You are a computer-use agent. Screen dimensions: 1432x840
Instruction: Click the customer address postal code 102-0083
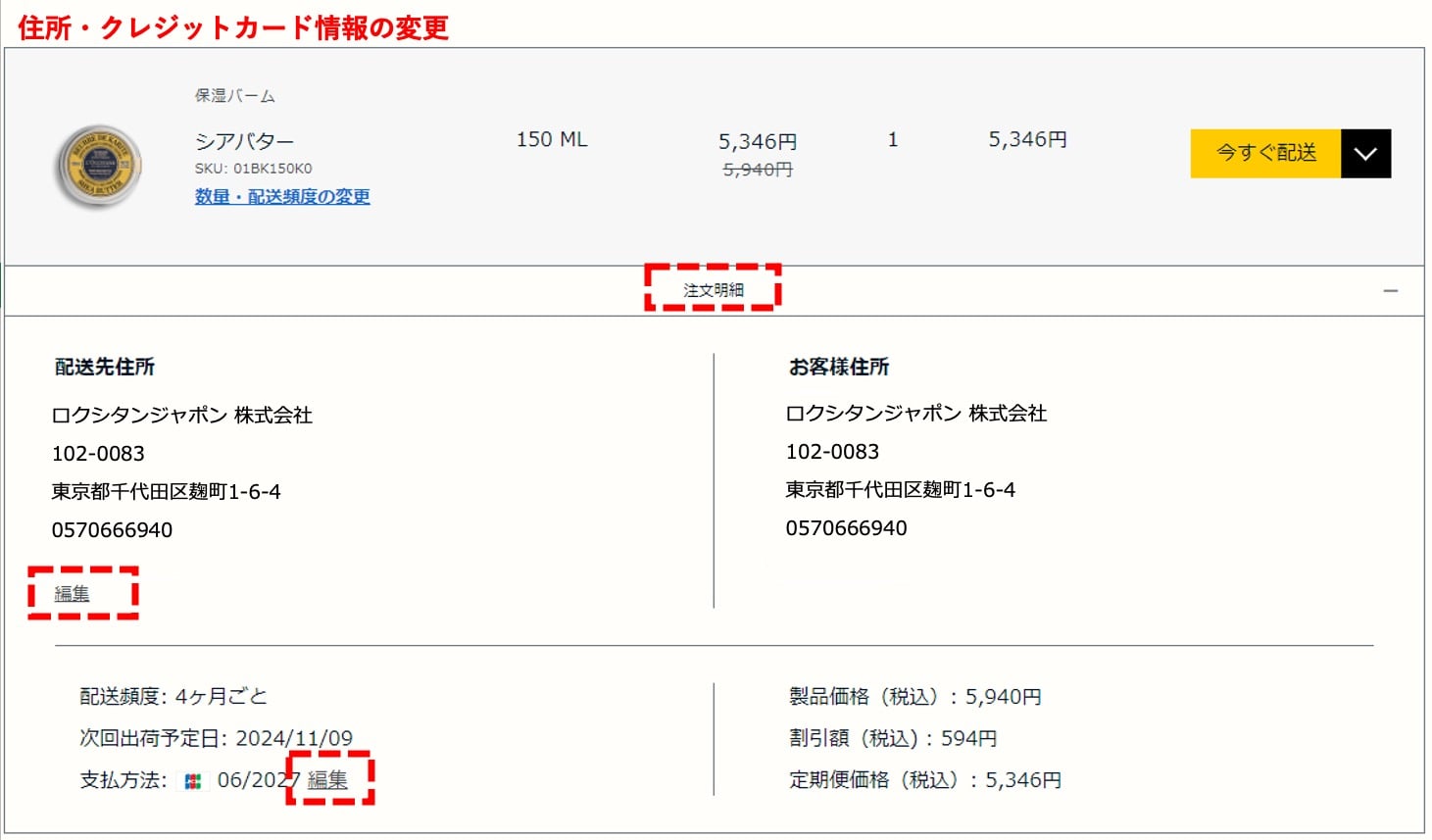coord(832,452)
